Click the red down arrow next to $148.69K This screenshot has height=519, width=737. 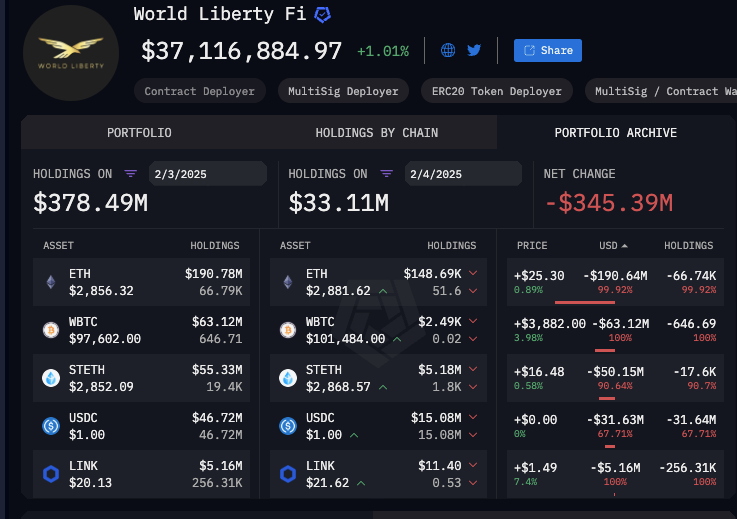click(473, 273)
